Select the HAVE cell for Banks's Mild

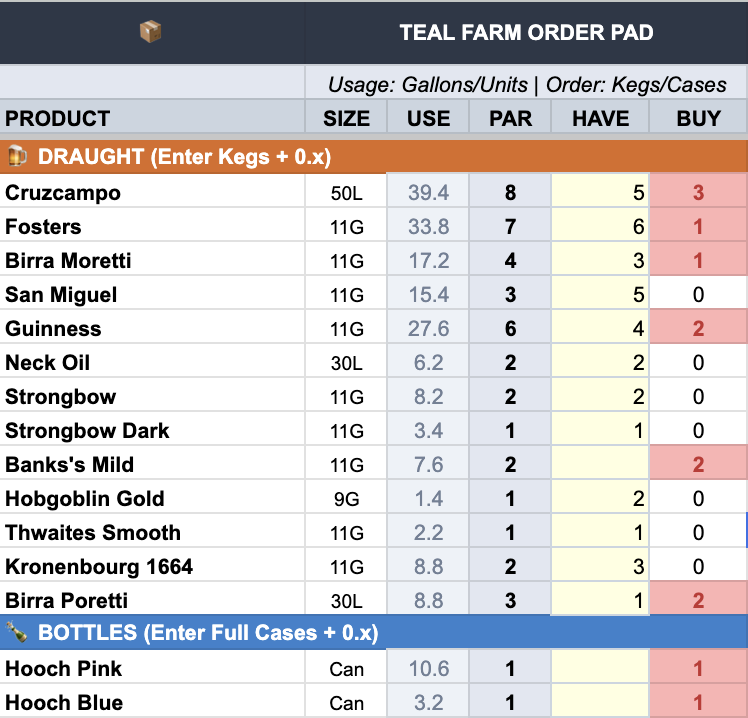(x=600, y=465)
